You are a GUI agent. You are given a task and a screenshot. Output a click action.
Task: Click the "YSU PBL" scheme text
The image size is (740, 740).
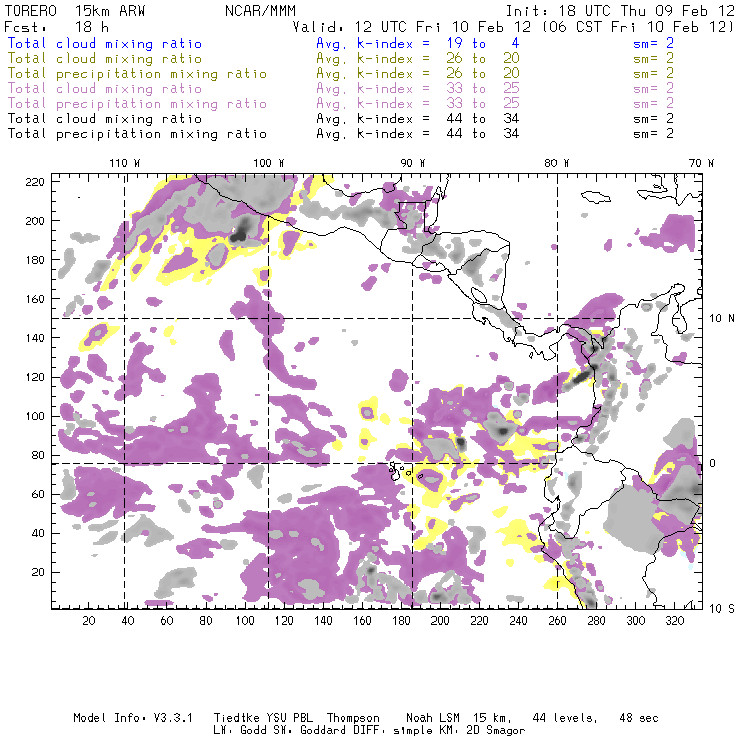pos(289,718)
